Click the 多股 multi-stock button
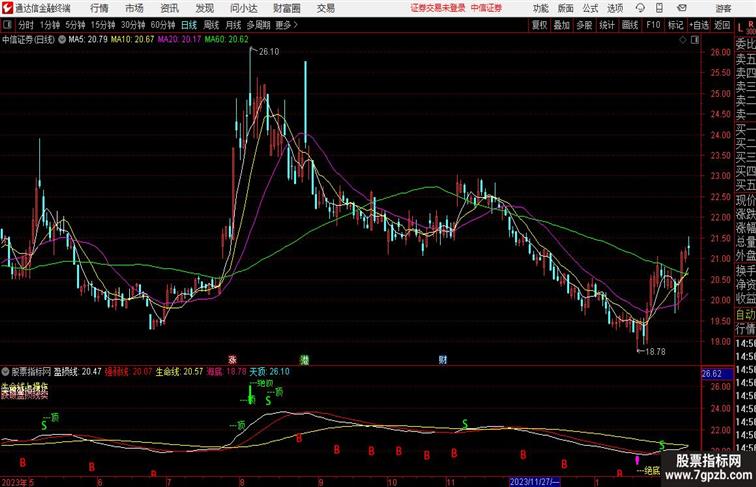Screen dimensions: 756x487 (x=584, y=25)
